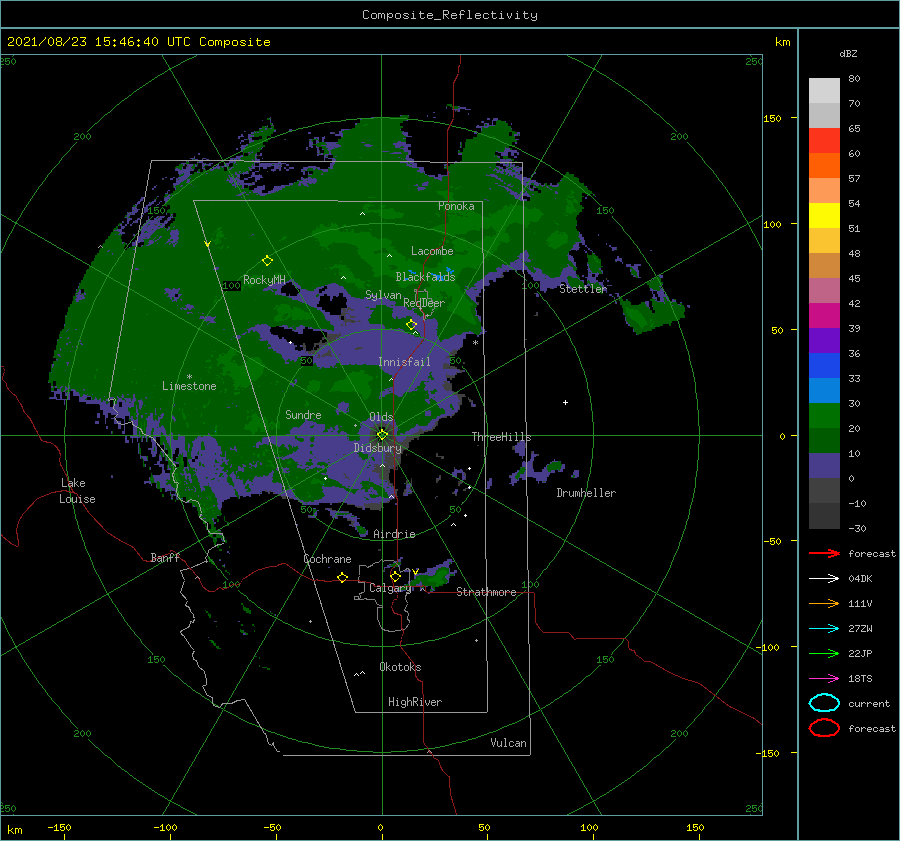The width and height of the screenshot is (900, 841).
Task: Click the blue swatch between 36 and 33
Action: click(824, 365)
